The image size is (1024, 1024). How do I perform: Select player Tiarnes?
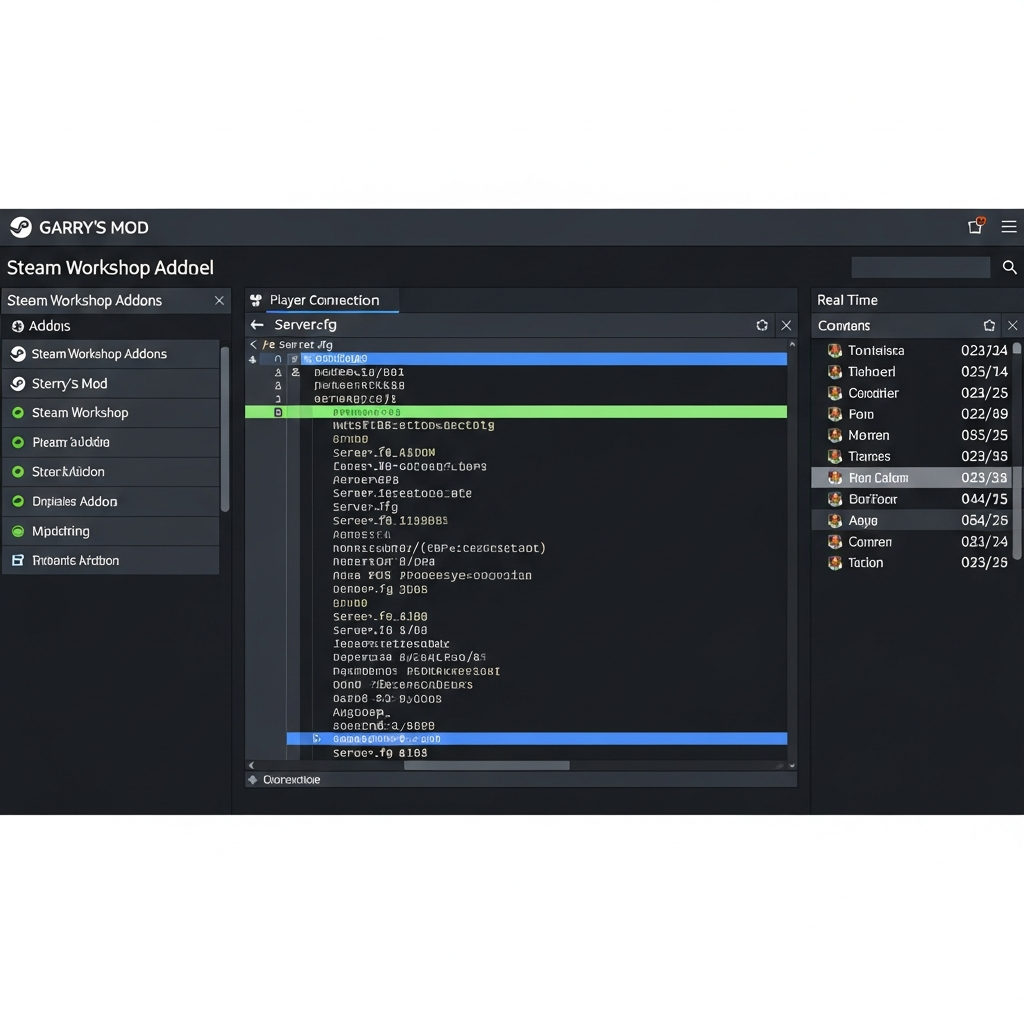(912, 456)
